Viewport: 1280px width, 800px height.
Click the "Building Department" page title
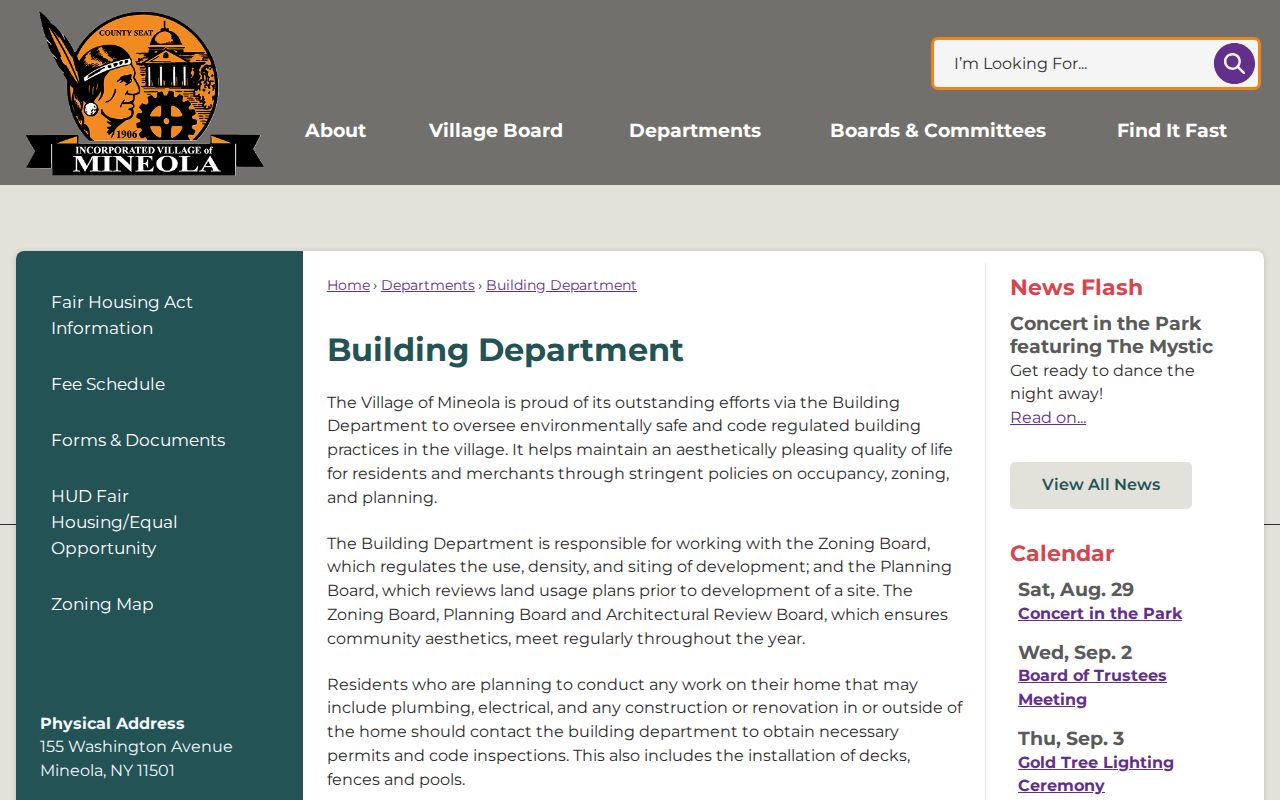tap(505, 350)
